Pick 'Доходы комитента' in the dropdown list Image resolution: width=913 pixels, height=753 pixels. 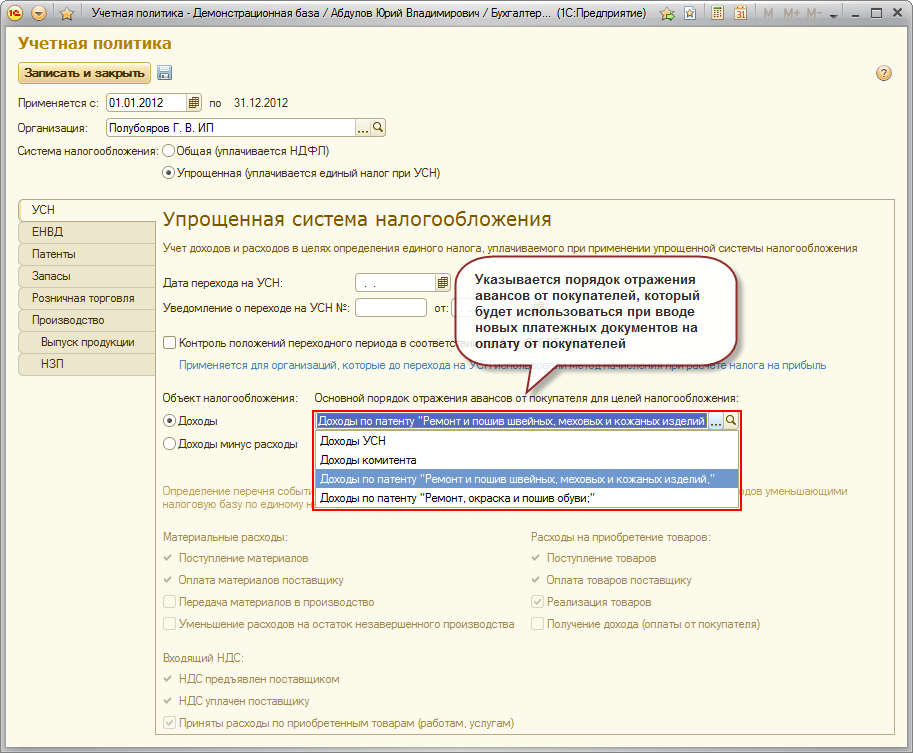tap(367, 460)
